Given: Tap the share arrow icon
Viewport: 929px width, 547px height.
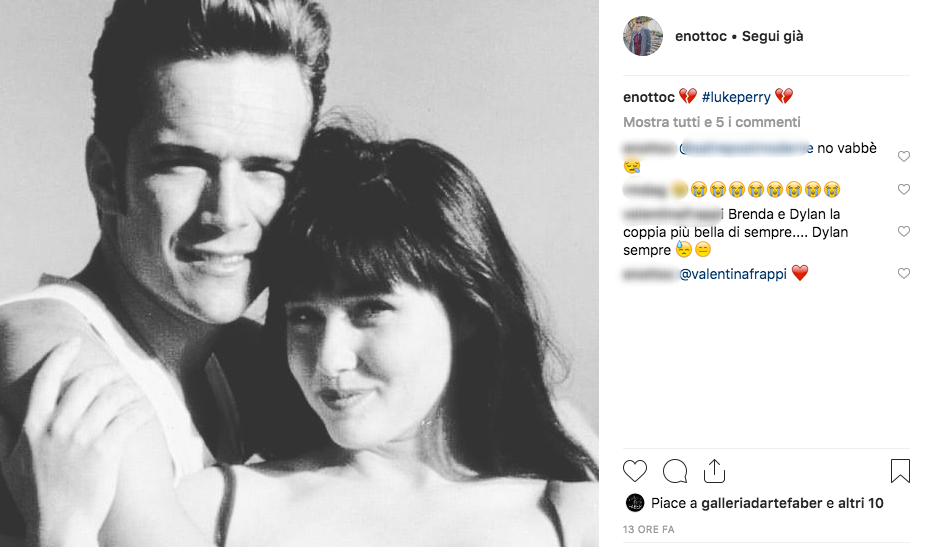Looking at the screenshot, I should coord(714,471).
